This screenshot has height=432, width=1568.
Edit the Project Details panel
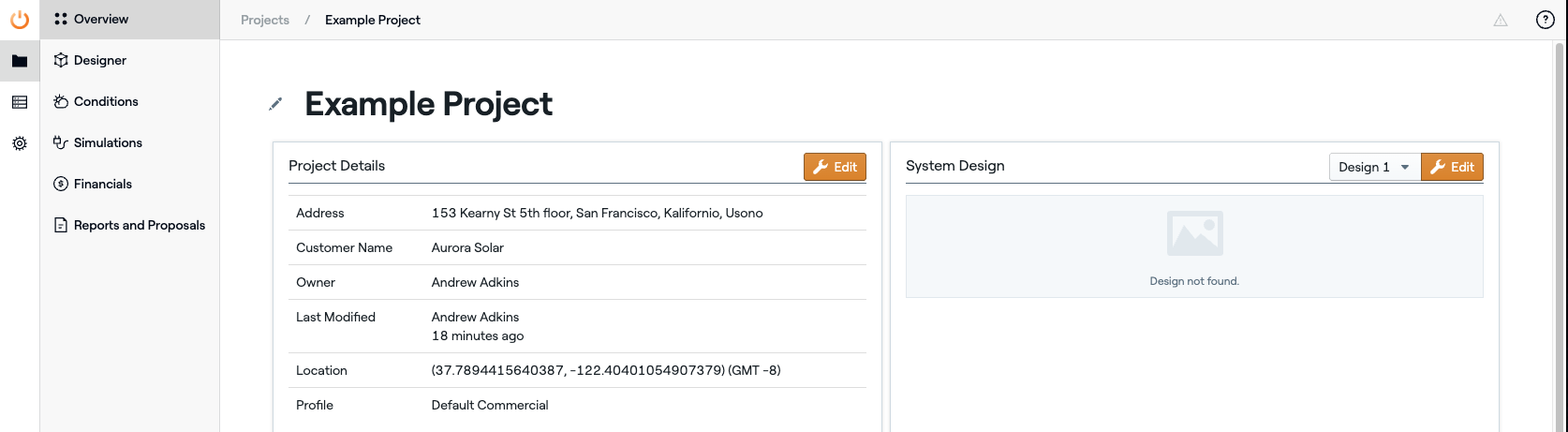pos(835,167)
